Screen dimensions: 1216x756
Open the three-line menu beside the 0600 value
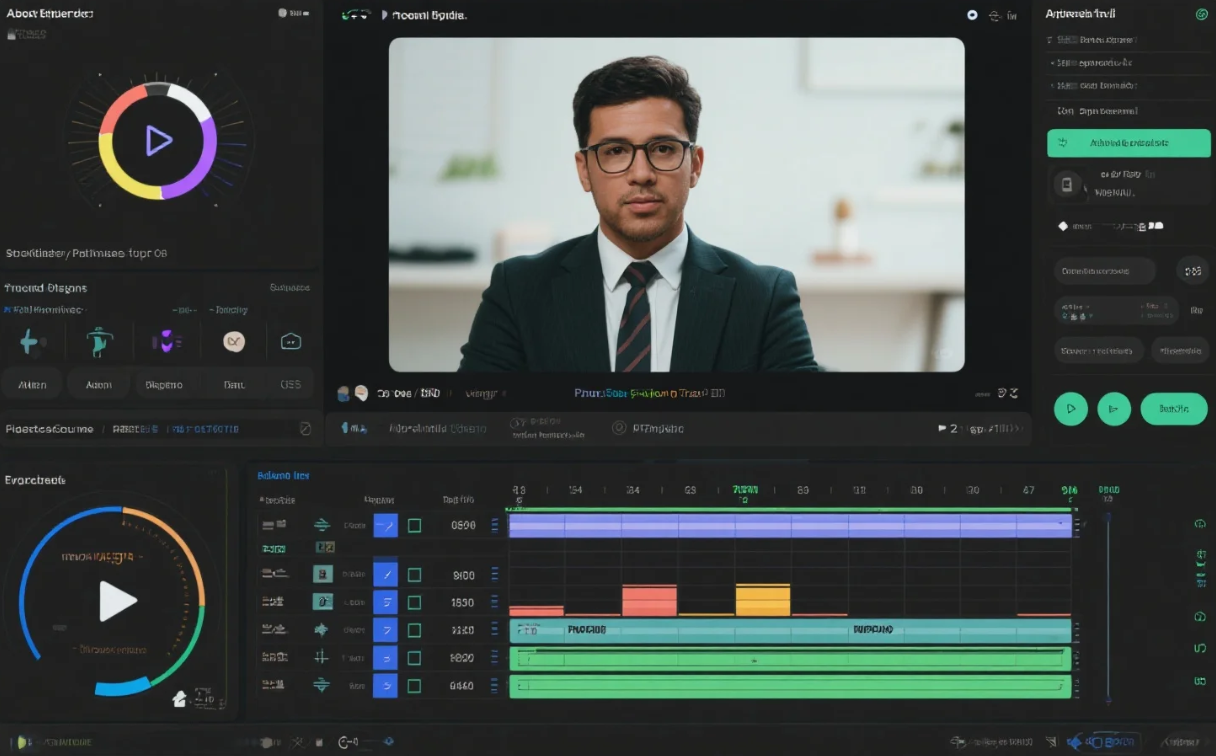click(x=494, y=525)
